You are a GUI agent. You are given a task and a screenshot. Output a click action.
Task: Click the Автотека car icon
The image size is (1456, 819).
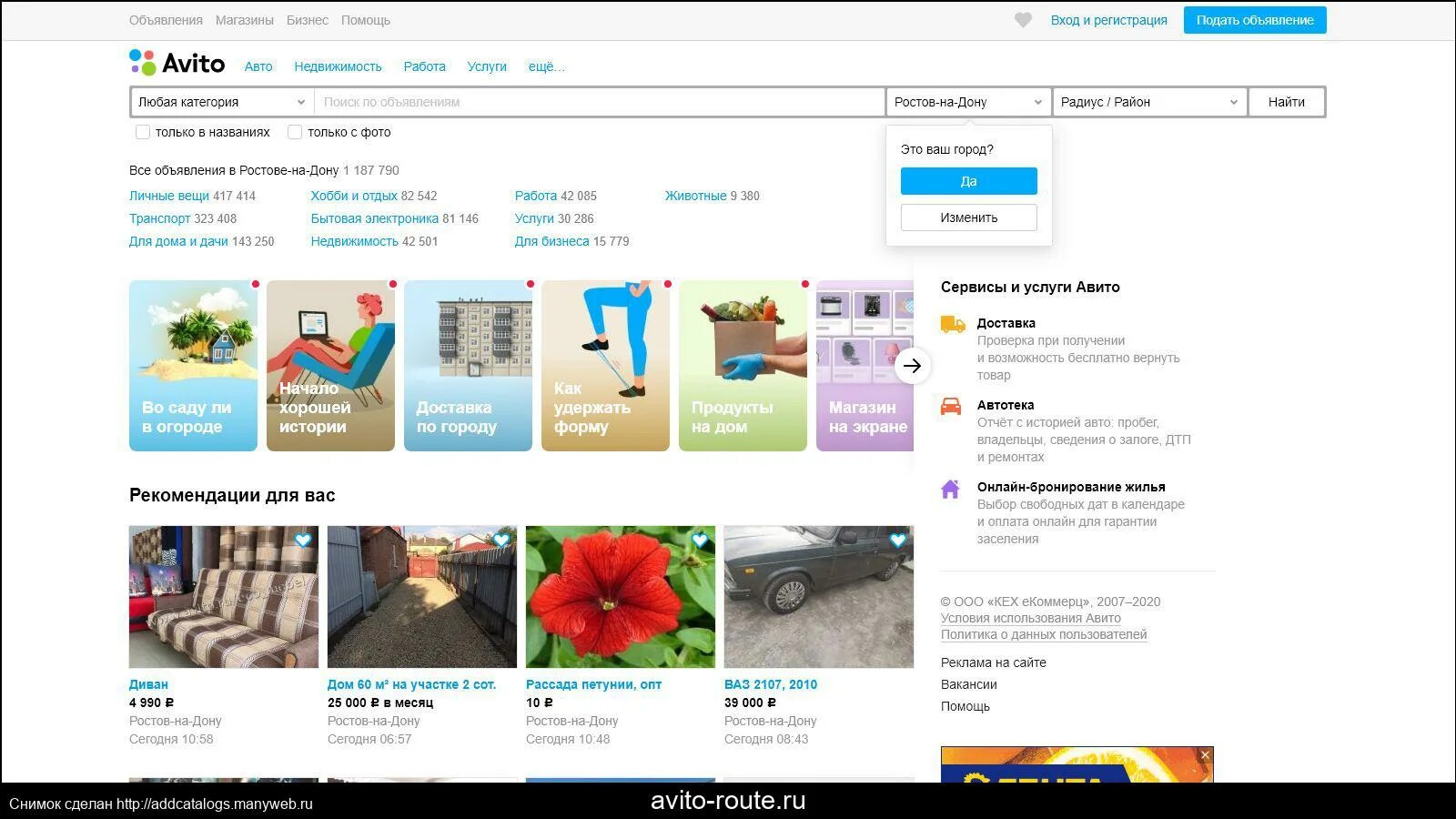coord(951,407)
